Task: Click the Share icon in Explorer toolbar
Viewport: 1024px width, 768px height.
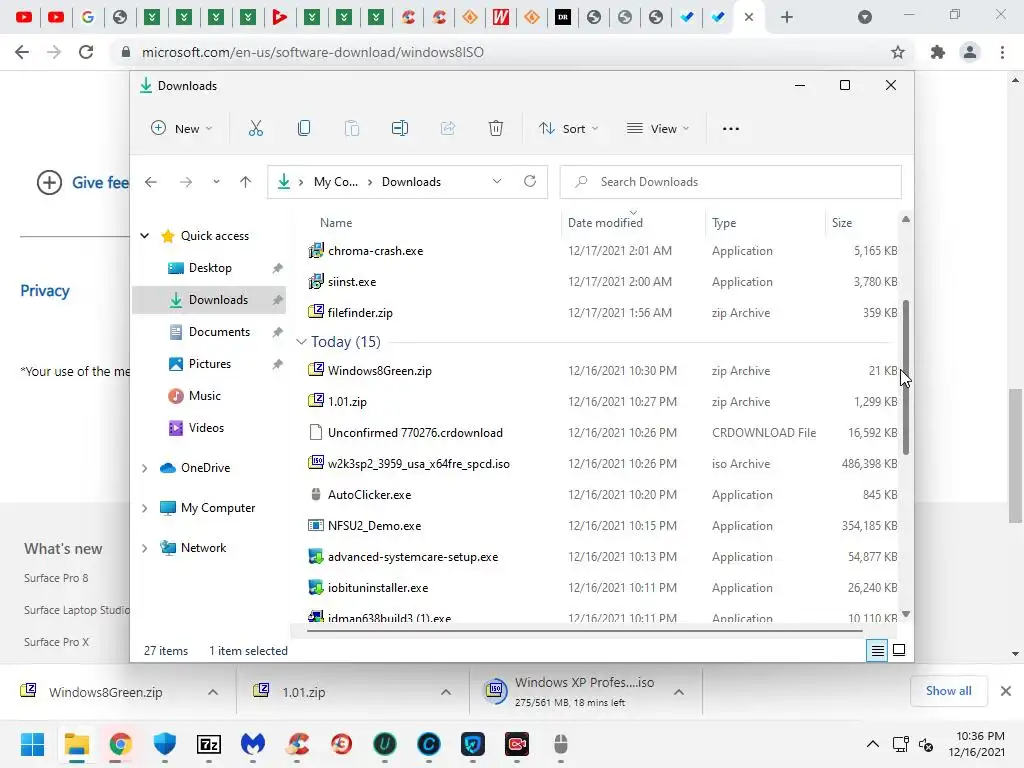Action: [x=448, y=129]
